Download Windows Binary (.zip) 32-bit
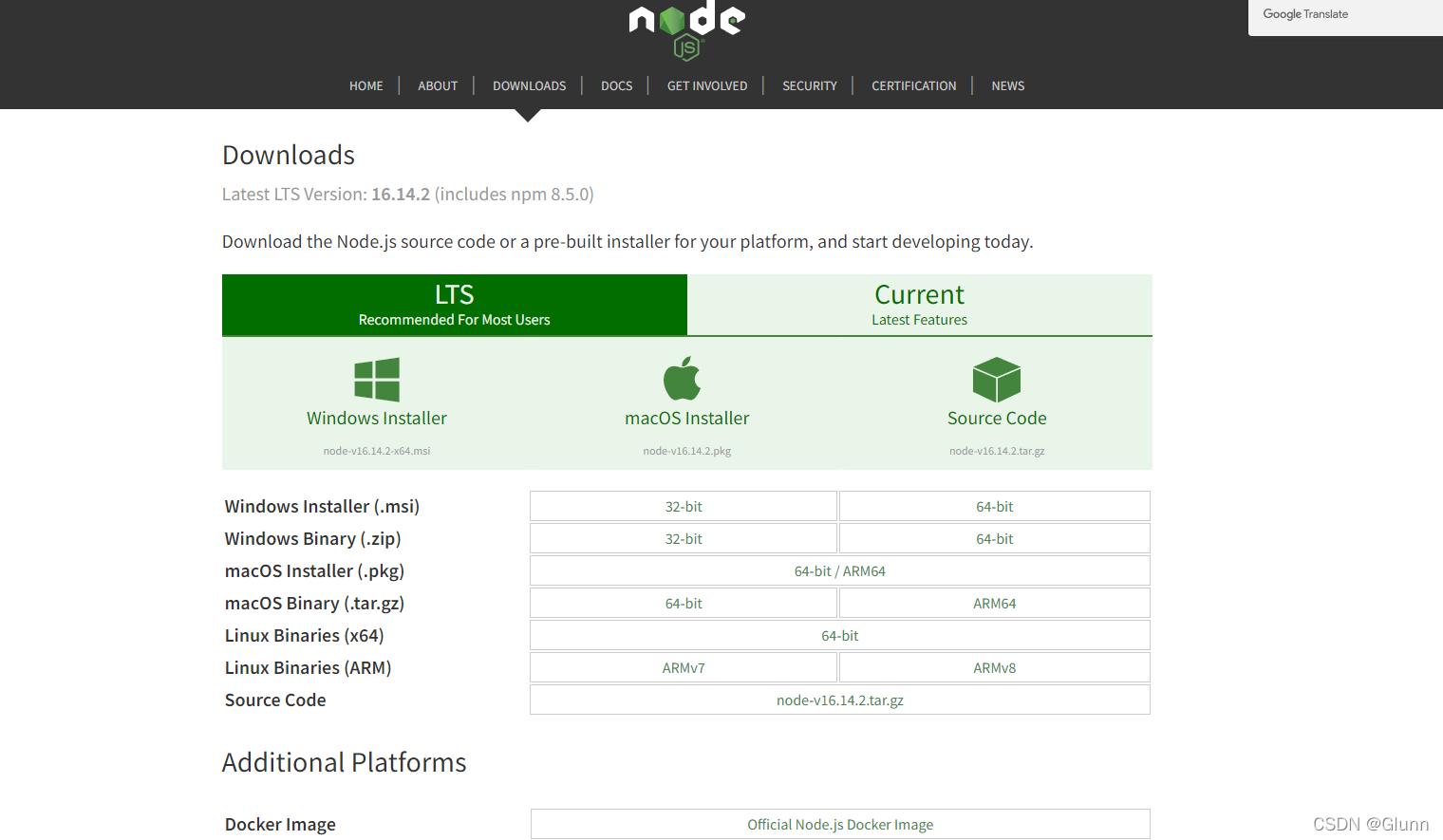 click(x=684, y=538)
